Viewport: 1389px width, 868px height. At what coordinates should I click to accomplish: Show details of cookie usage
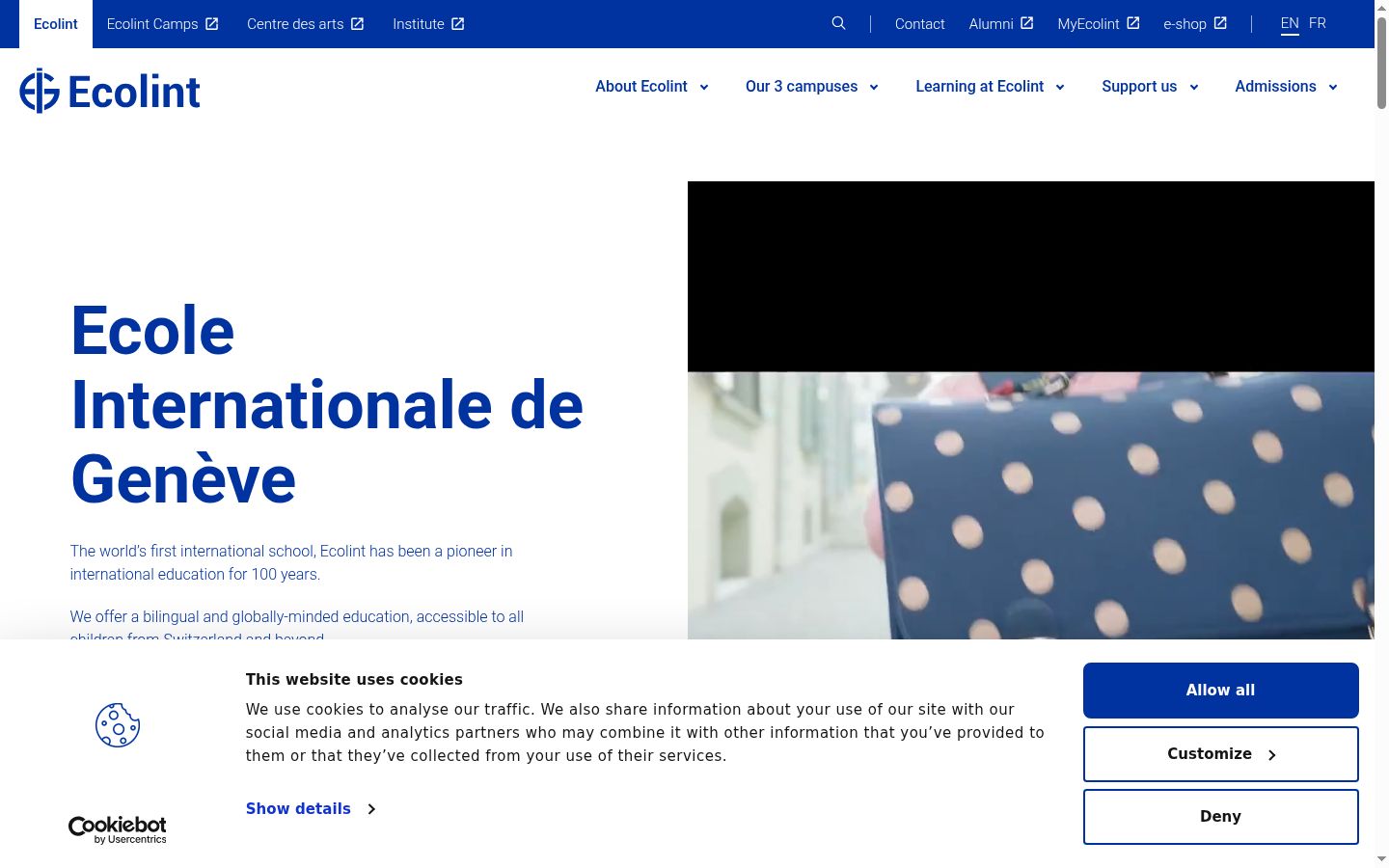[298, 809]
